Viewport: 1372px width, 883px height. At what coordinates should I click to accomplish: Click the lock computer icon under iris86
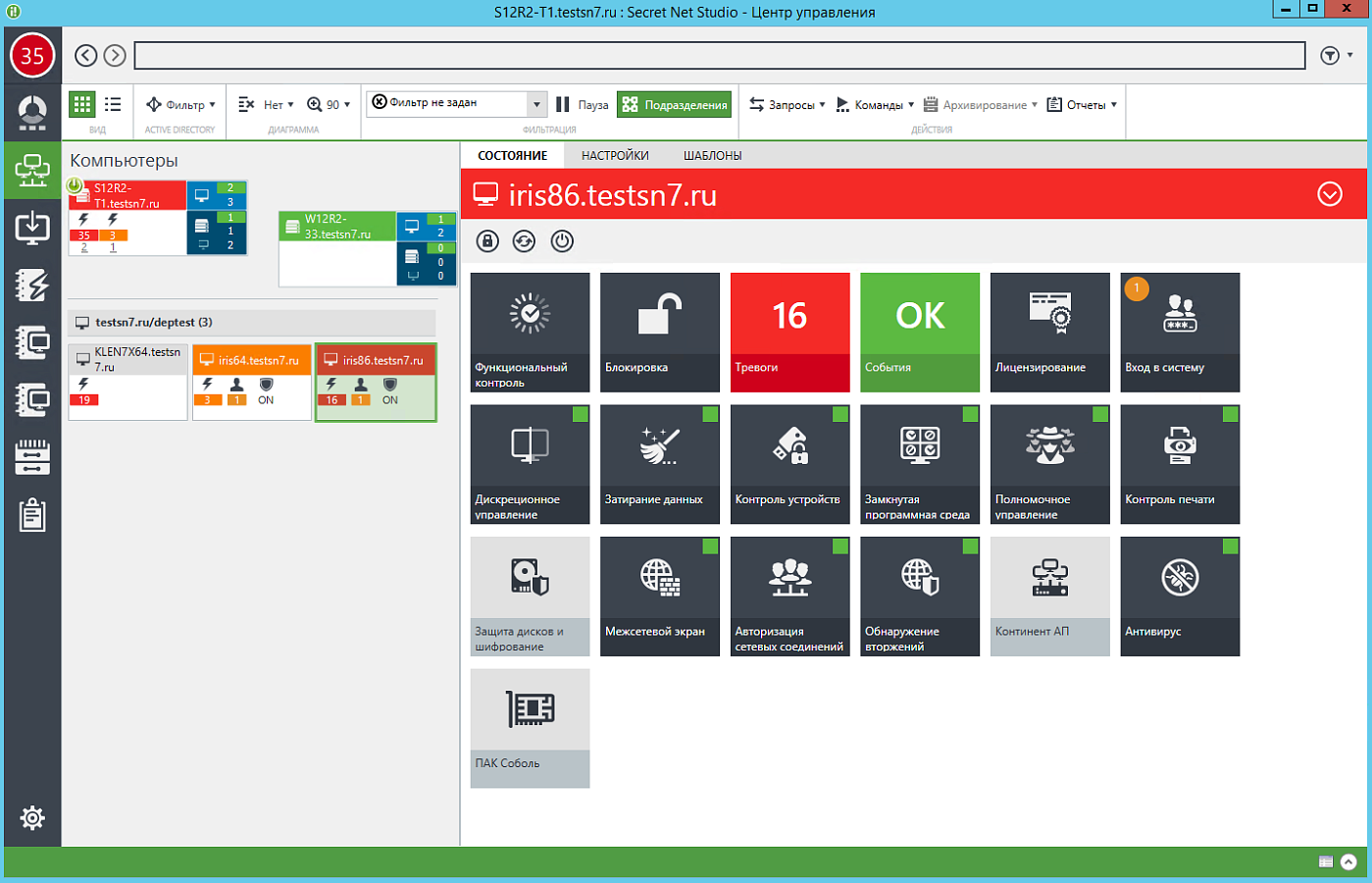[x=487, y=241]
